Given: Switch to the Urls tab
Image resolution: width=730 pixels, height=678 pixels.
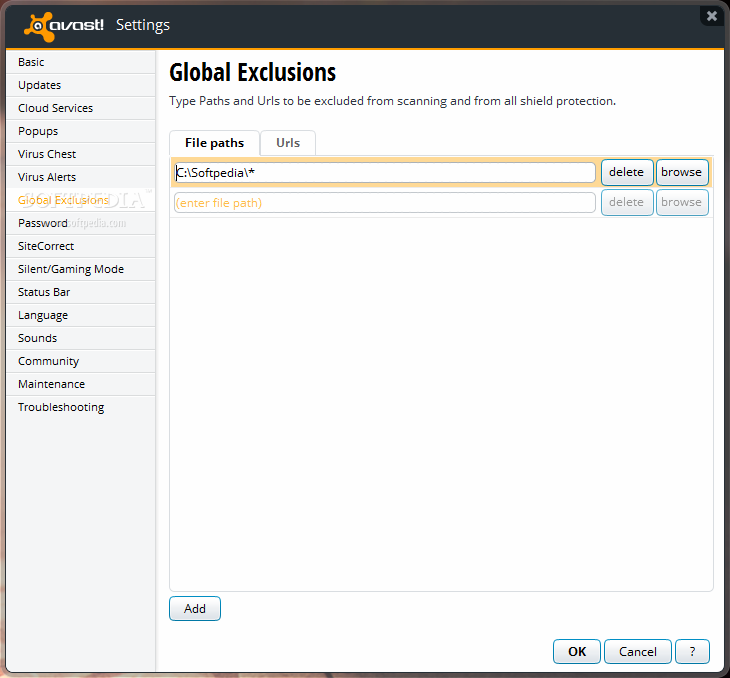Looking at the screenshot, I should (x=288, y=143).
